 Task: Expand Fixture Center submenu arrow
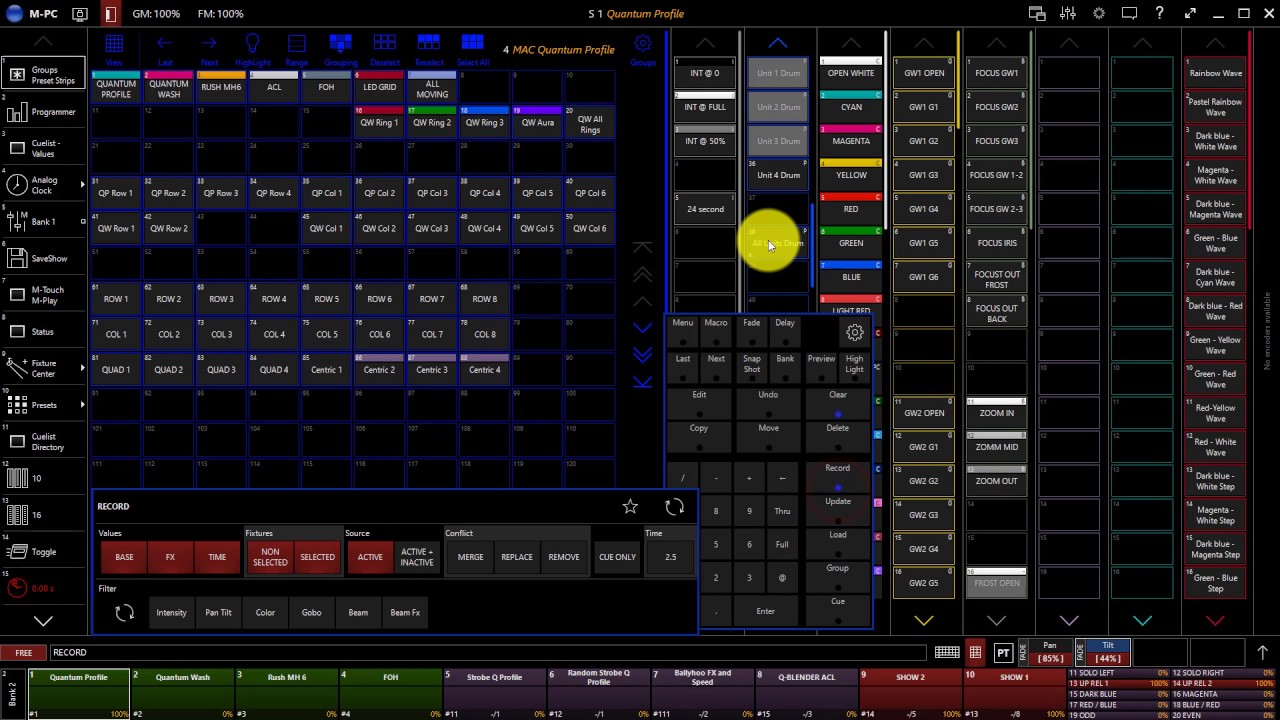pyautogui.click(x=82, y=368)
